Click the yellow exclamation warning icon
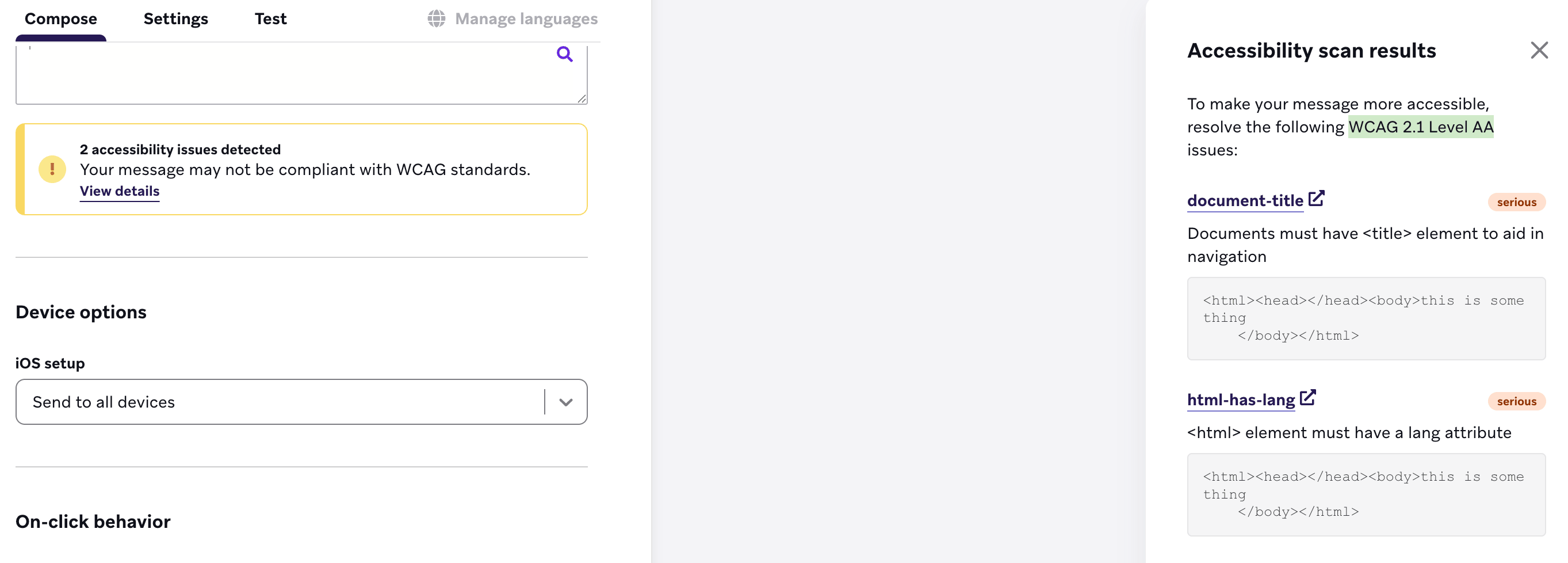Screen dimensions: 1568x563 pos(52,169)
